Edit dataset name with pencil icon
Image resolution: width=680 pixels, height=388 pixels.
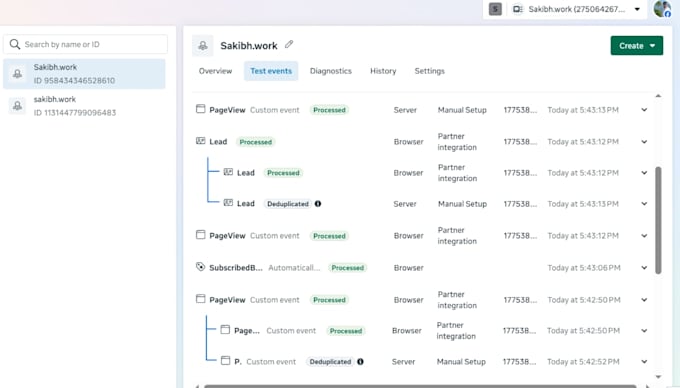point(289,44)
